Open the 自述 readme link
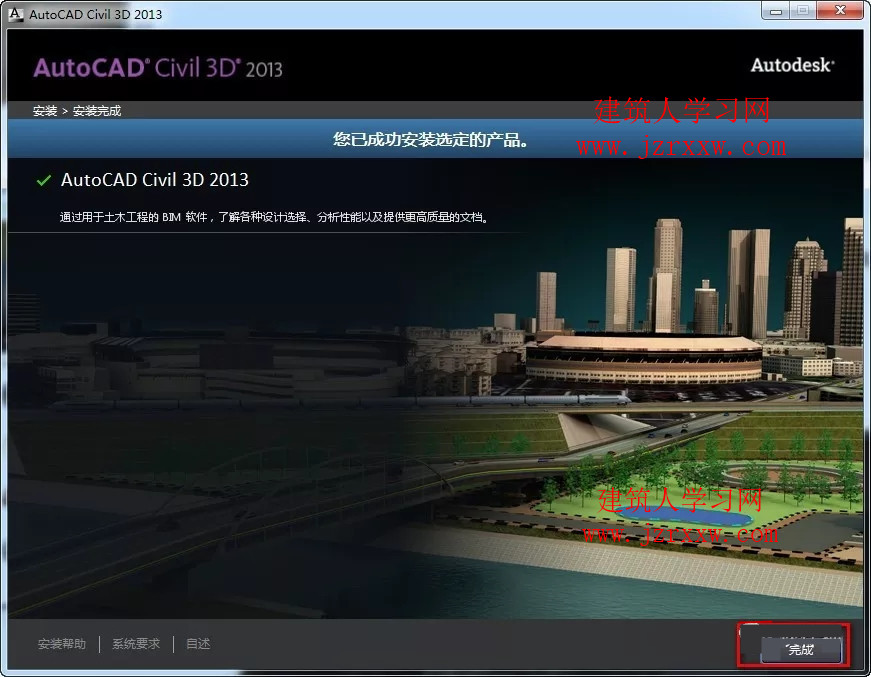Viewport: 871px width, 677px height. pyautogui.click(x=198, y=644)
